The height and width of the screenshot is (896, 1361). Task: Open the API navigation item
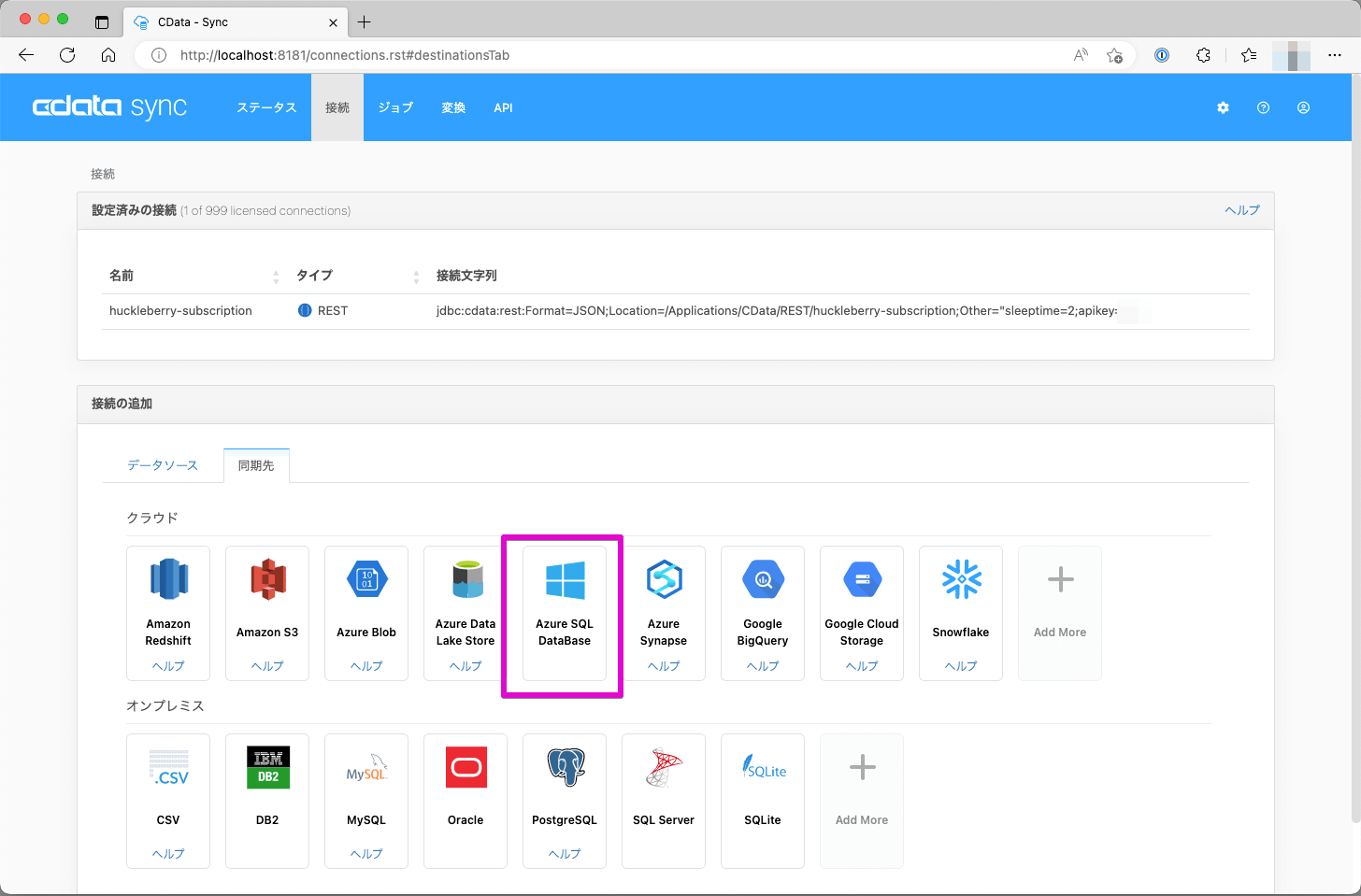[x=503, y=107]
